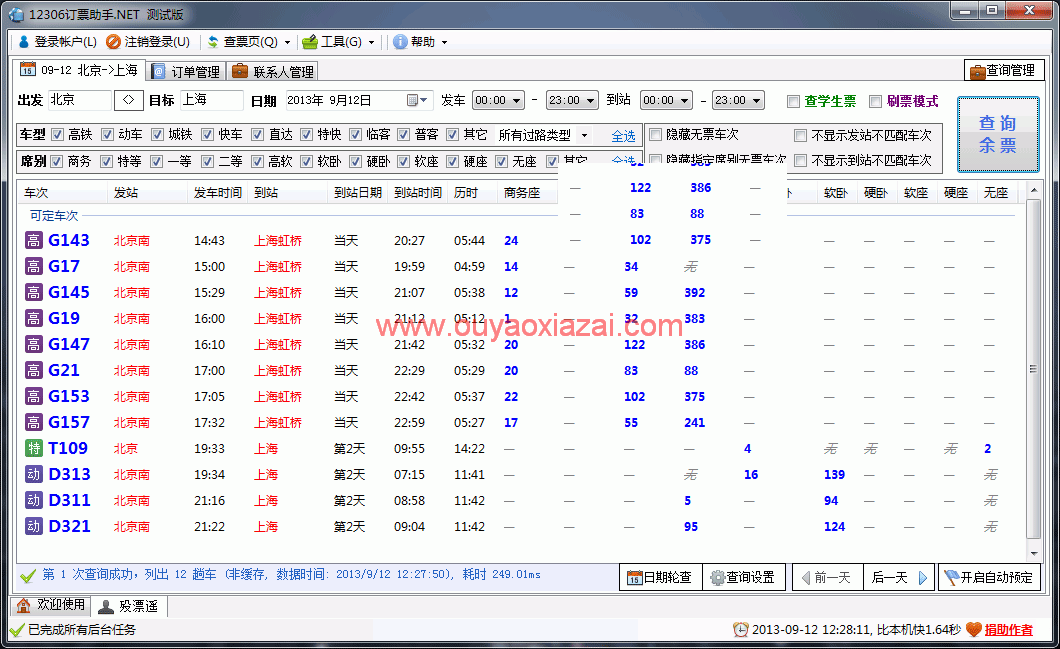The height and width of the screenshot is (649, 1060).
Task: Expand the 查票页(Q) menu arrow
Action: (x=287, y=42)
